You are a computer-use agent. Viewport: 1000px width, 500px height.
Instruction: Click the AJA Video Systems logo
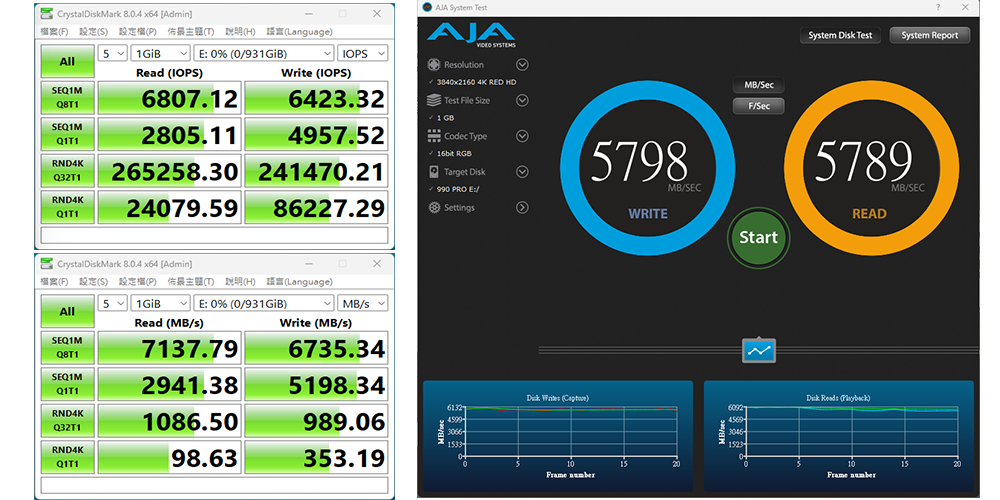click(x=471, y=35)
